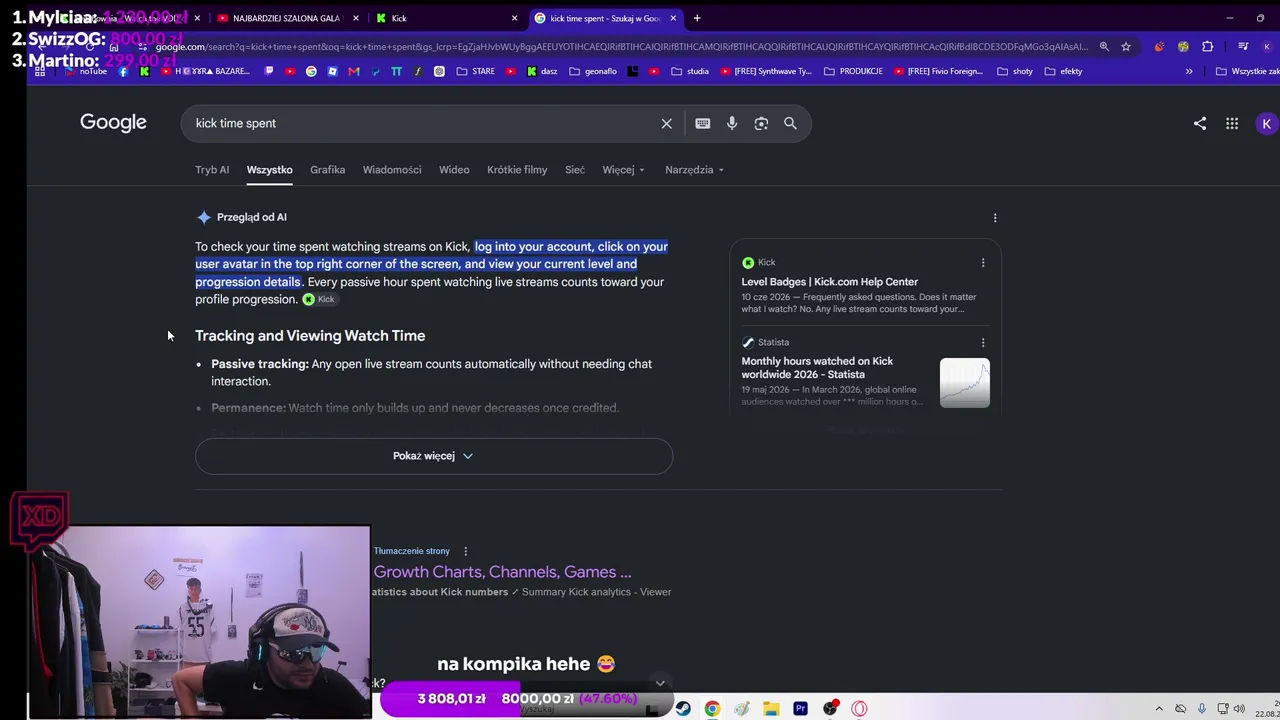Viewport: 1280px width, 720px height.
Task: Click the microphone tray icon
Action: click(1202, 709)
